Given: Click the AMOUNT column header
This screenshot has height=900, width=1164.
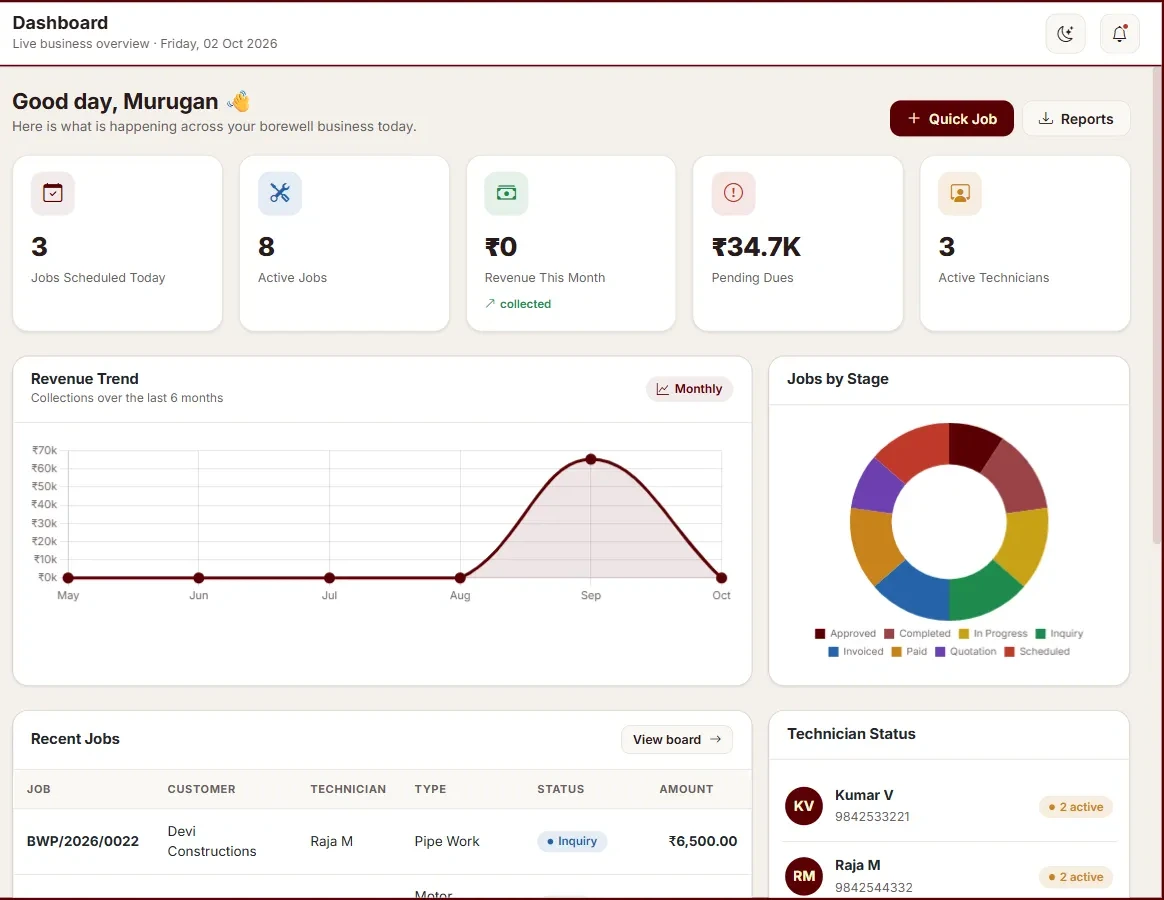Looking at the screenshot, I should click(x=686, y=789).
